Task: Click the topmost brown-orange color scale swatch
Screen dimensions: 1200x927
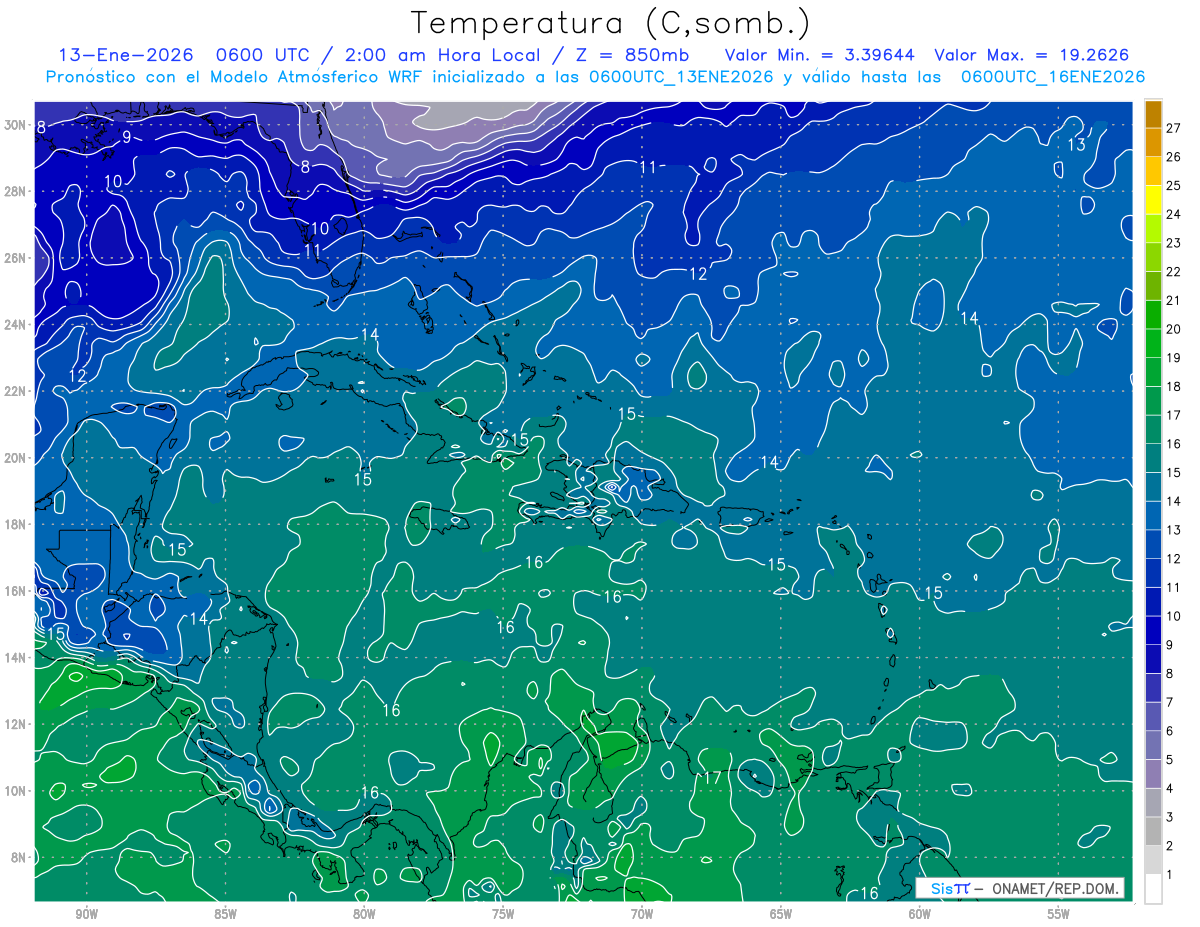Action: (1153, 114)
